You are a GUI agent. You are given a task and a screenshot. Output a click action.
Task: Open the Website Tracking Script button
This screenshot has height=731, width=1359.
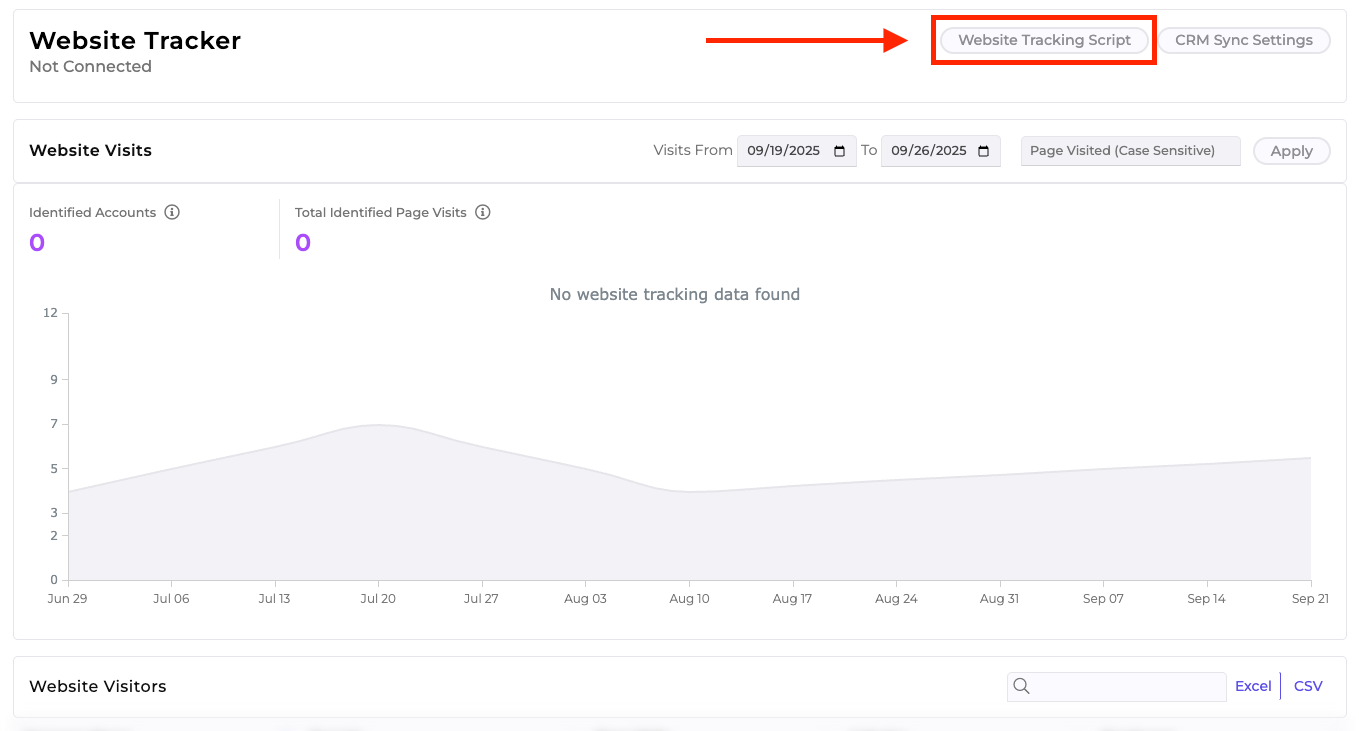[1044, 40]
